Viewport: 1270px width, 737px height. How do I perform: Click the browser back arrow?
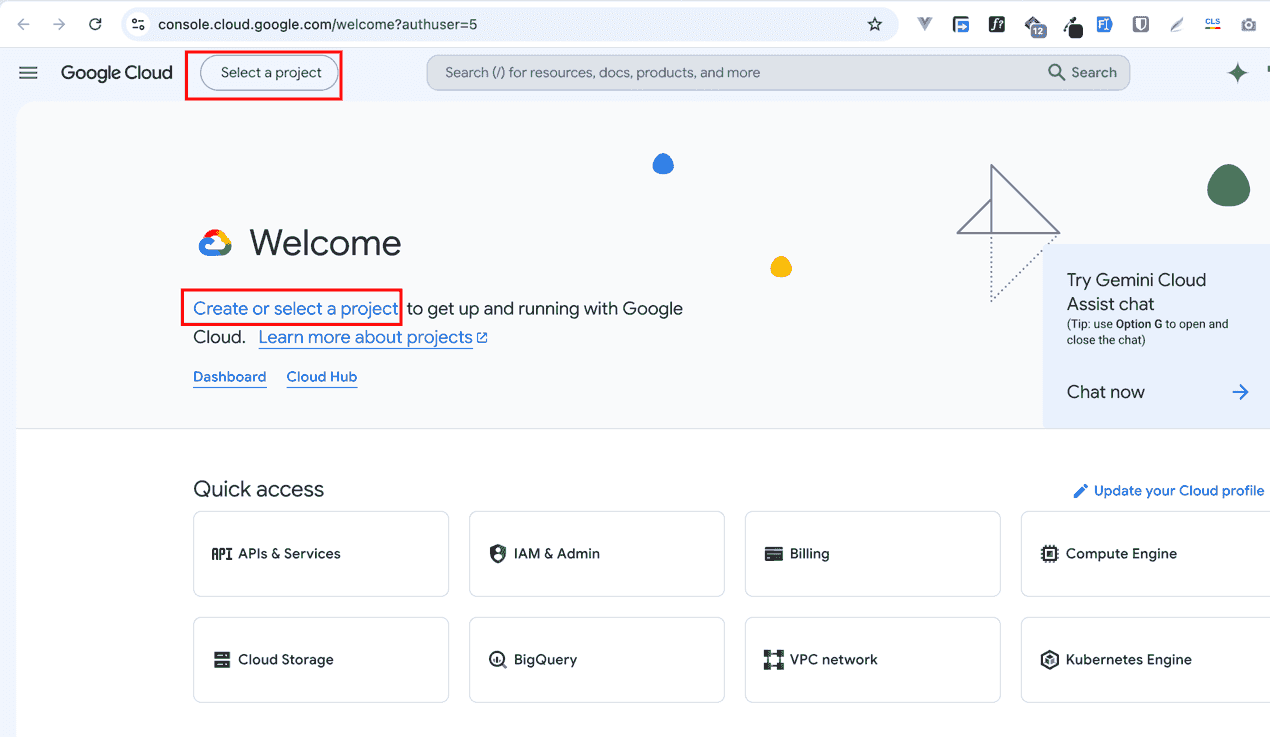tap(24, 24)
